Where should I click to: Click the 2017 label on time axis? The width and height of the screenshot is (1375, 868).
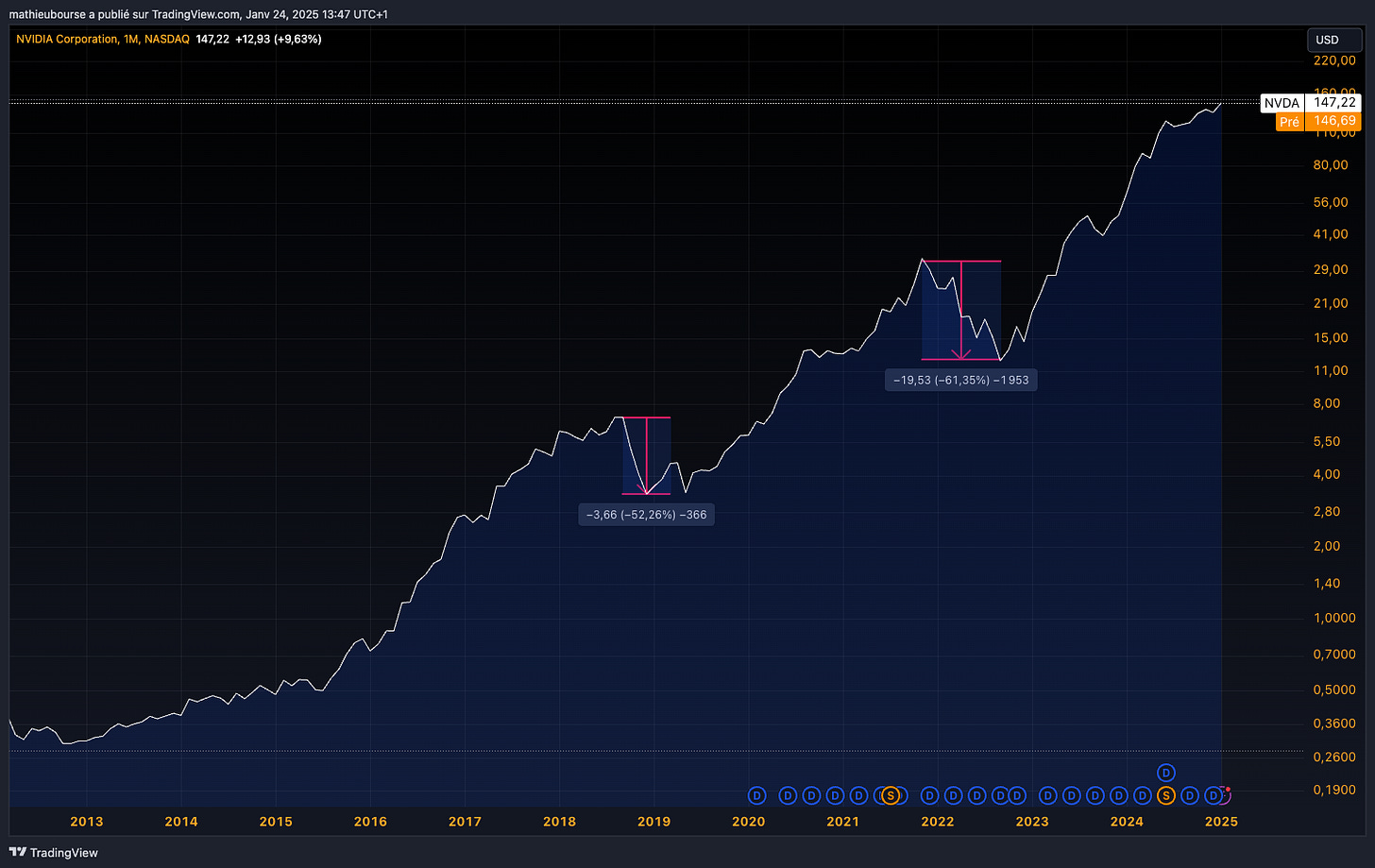(465, 821)
